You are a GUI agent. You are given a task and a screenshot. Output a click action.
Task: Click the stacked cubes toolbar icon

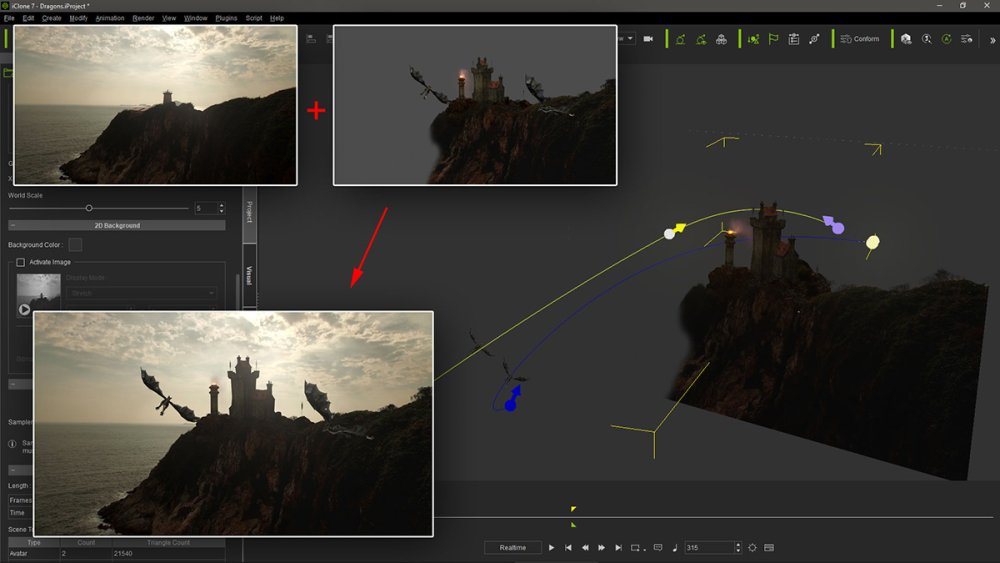coord(721,39)
